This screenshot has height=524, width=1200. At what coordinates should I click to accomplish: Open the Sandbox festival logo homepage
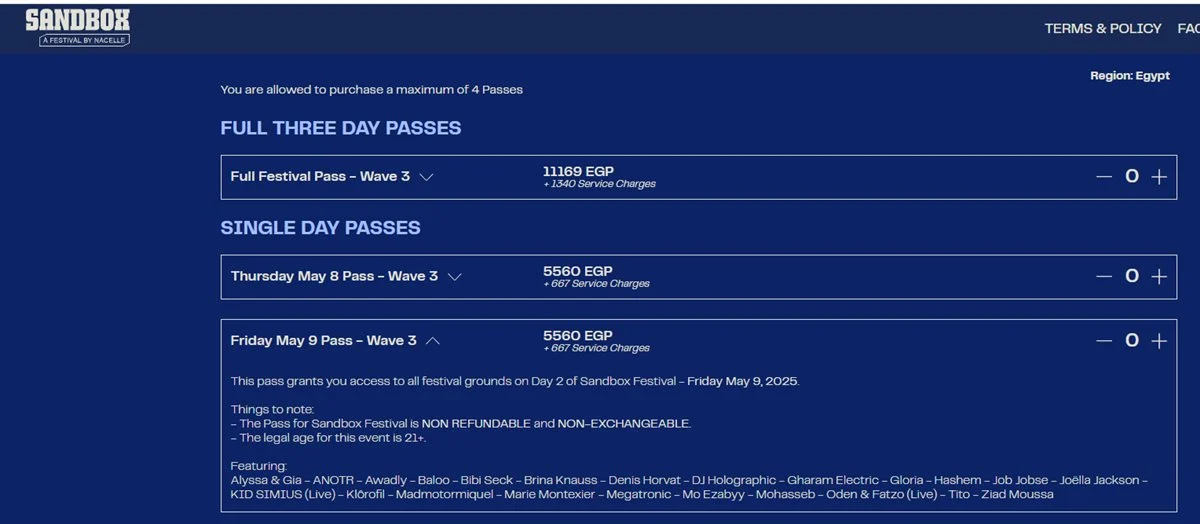point(77,27)
